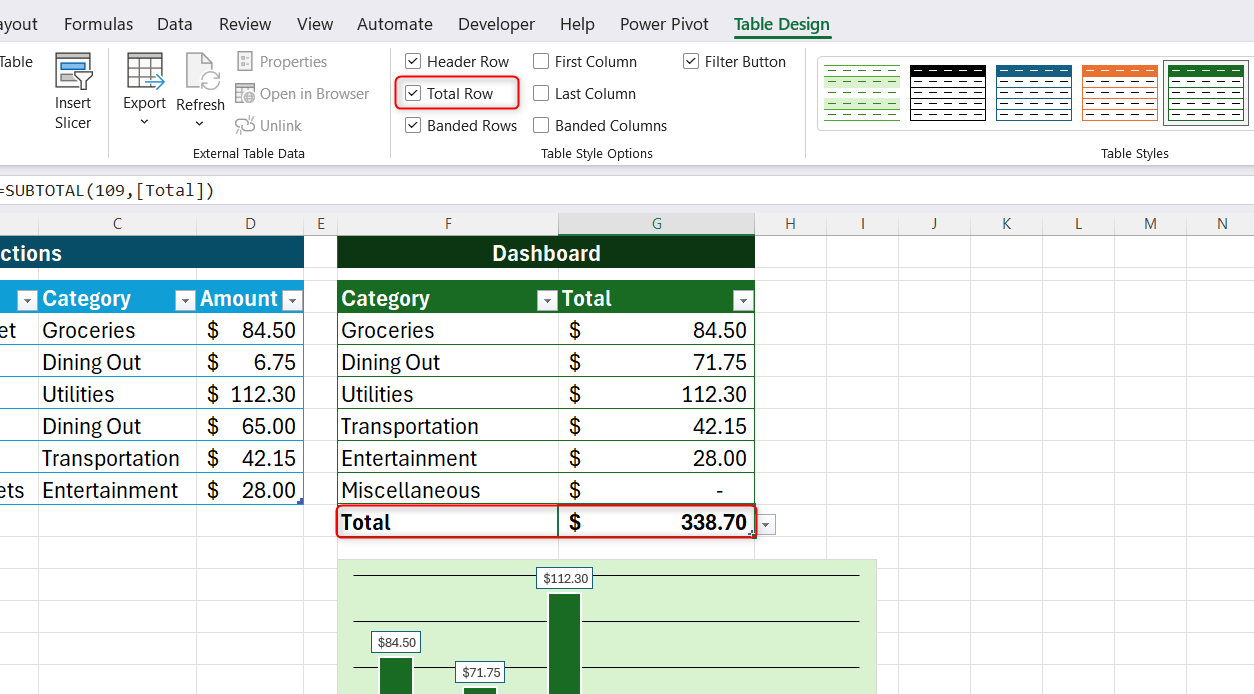Select the Dashboard Entertainment cell
The image size is (1254, 694).
[x=448, y=458]
